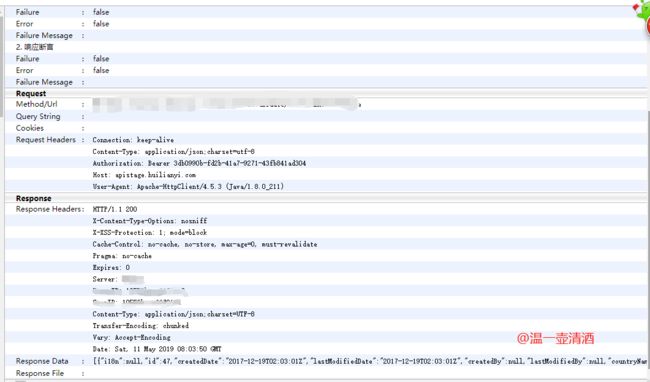Select the Response Data JSON content line
This screenshot has width=650, height=382.
click(x=369, y=361)
